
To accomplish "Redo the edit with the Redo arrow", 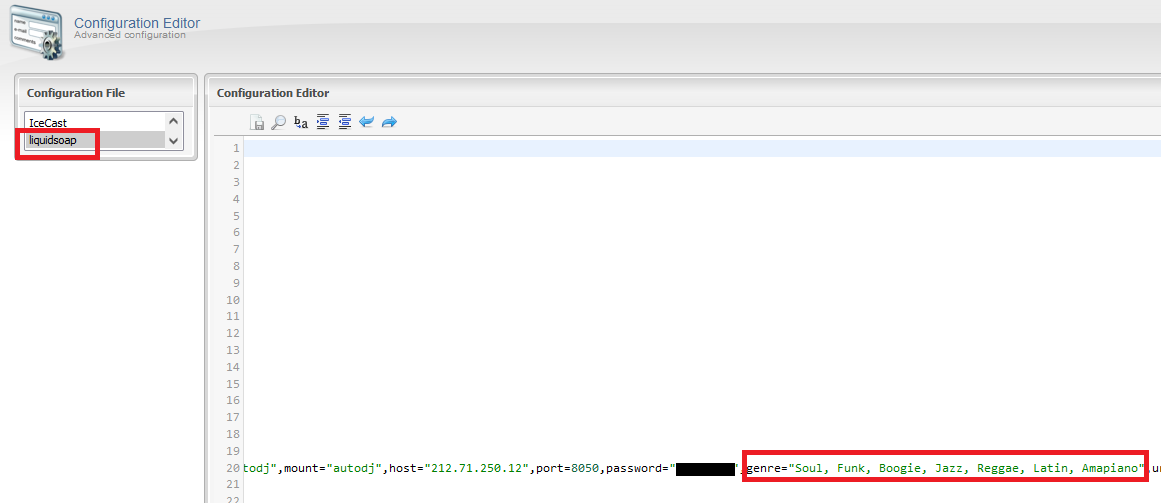I will [x=389, y=122].
